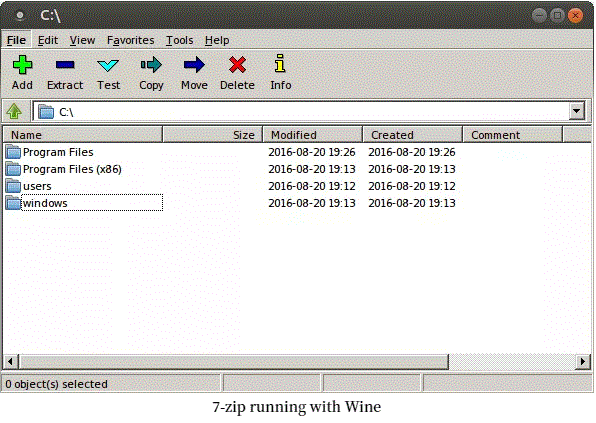Open the Info icon in toolbar
596x423 pixels.
[280, 63]
